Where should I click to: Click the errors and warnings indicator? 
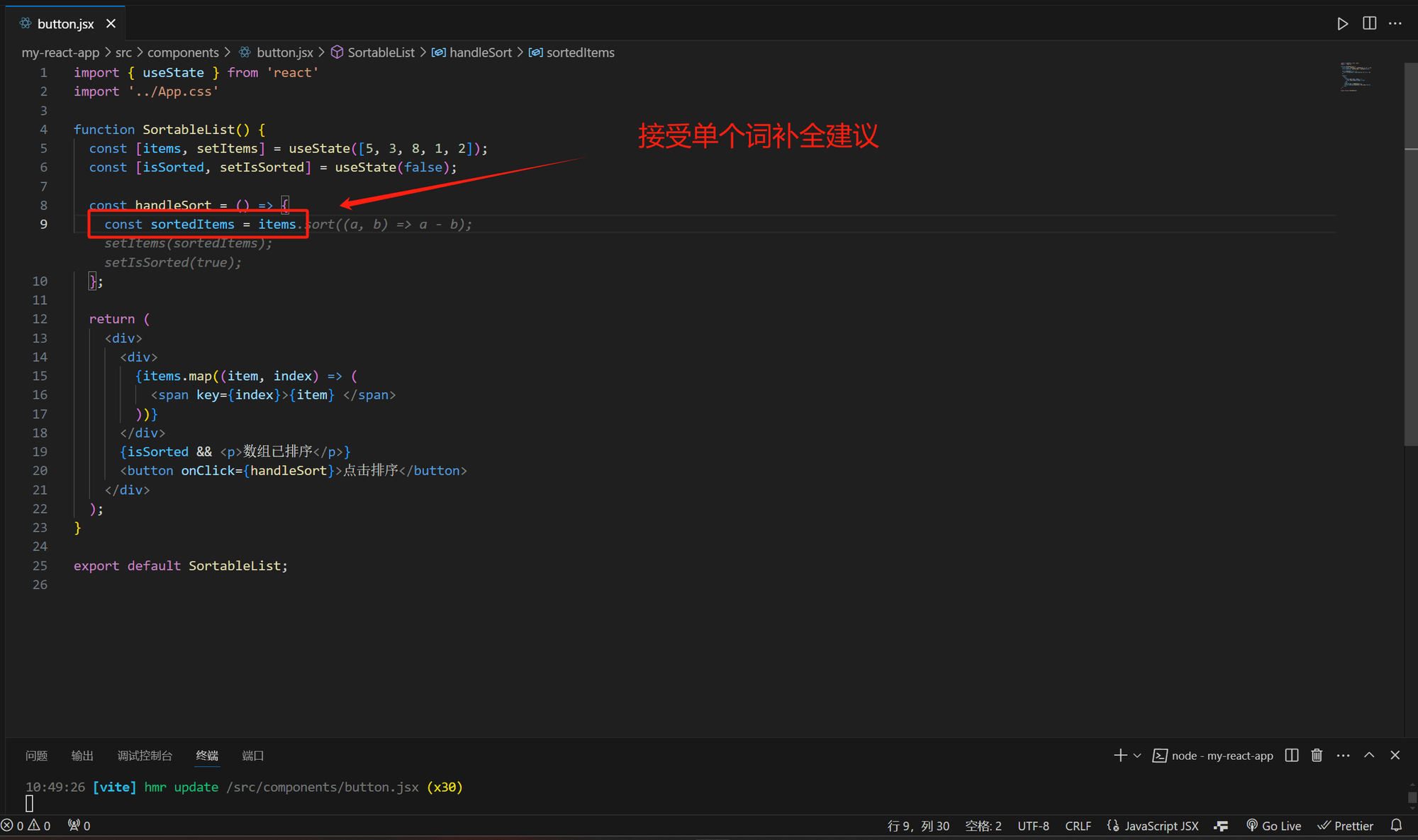tap(26, 826)
